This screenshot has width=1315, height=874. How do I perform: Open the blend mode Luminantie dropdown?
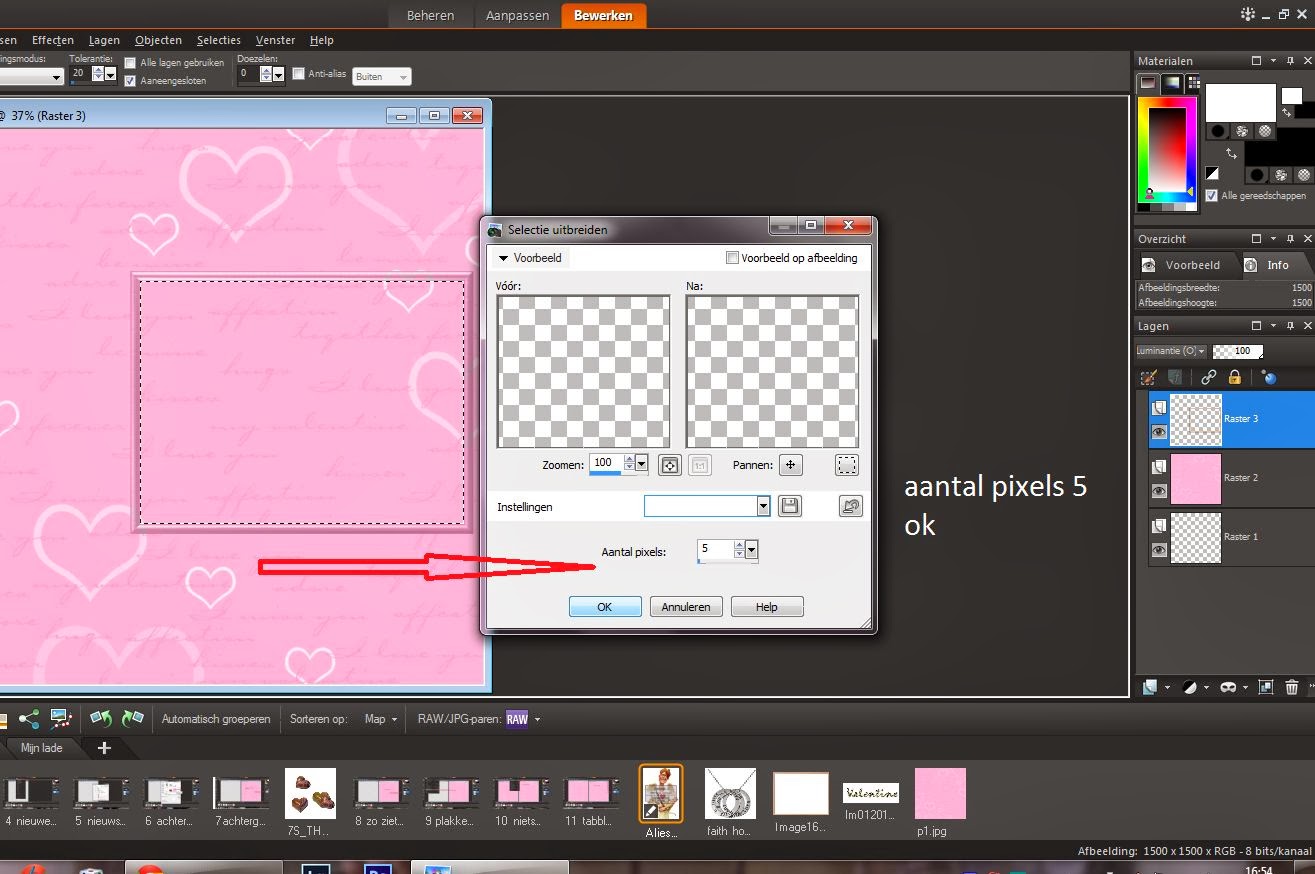pos(1172,351)
